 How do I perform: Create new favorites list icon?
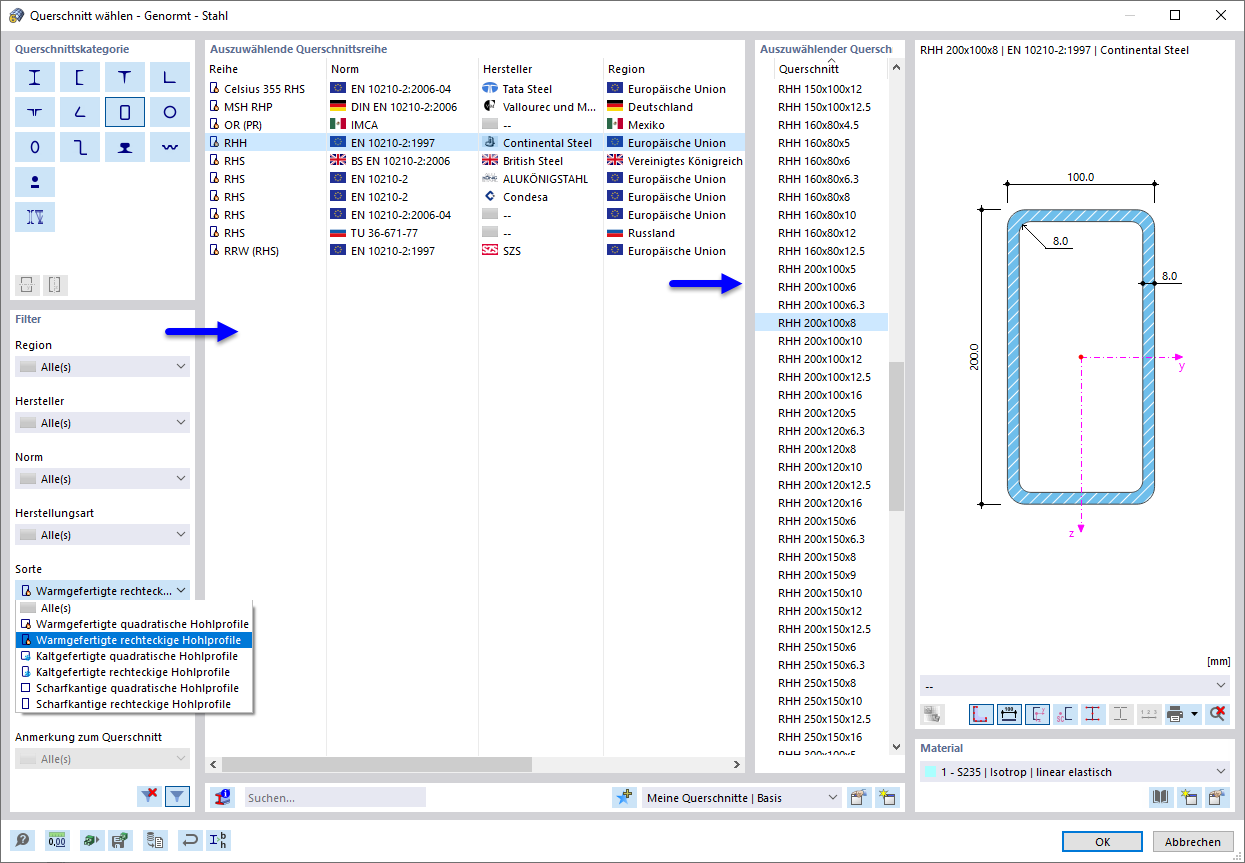[886, 797]
